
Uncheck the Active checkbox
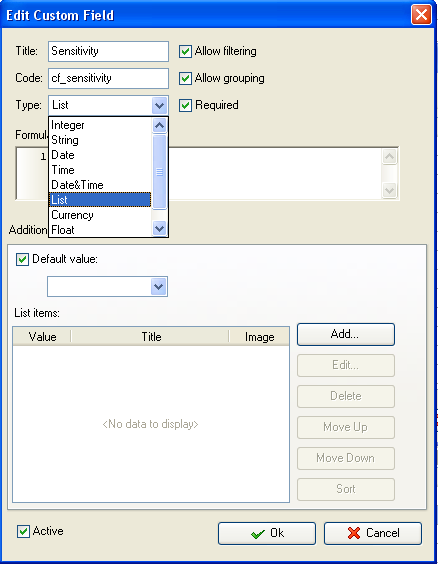click(23, 532)
